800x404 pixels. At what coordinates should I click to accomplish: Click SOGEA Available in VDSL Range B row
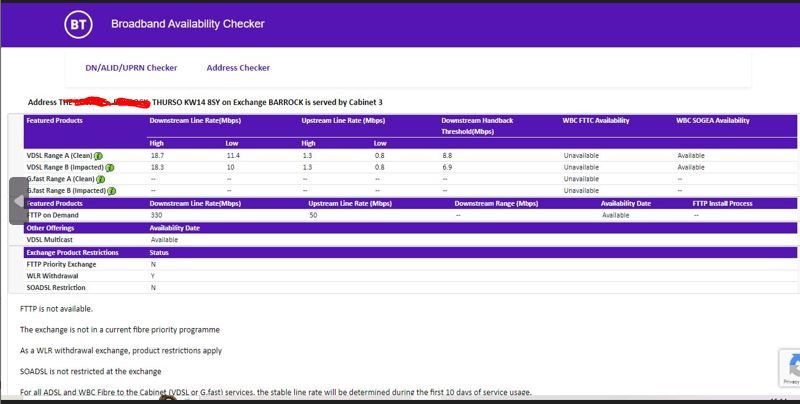(x=691, y=167)
